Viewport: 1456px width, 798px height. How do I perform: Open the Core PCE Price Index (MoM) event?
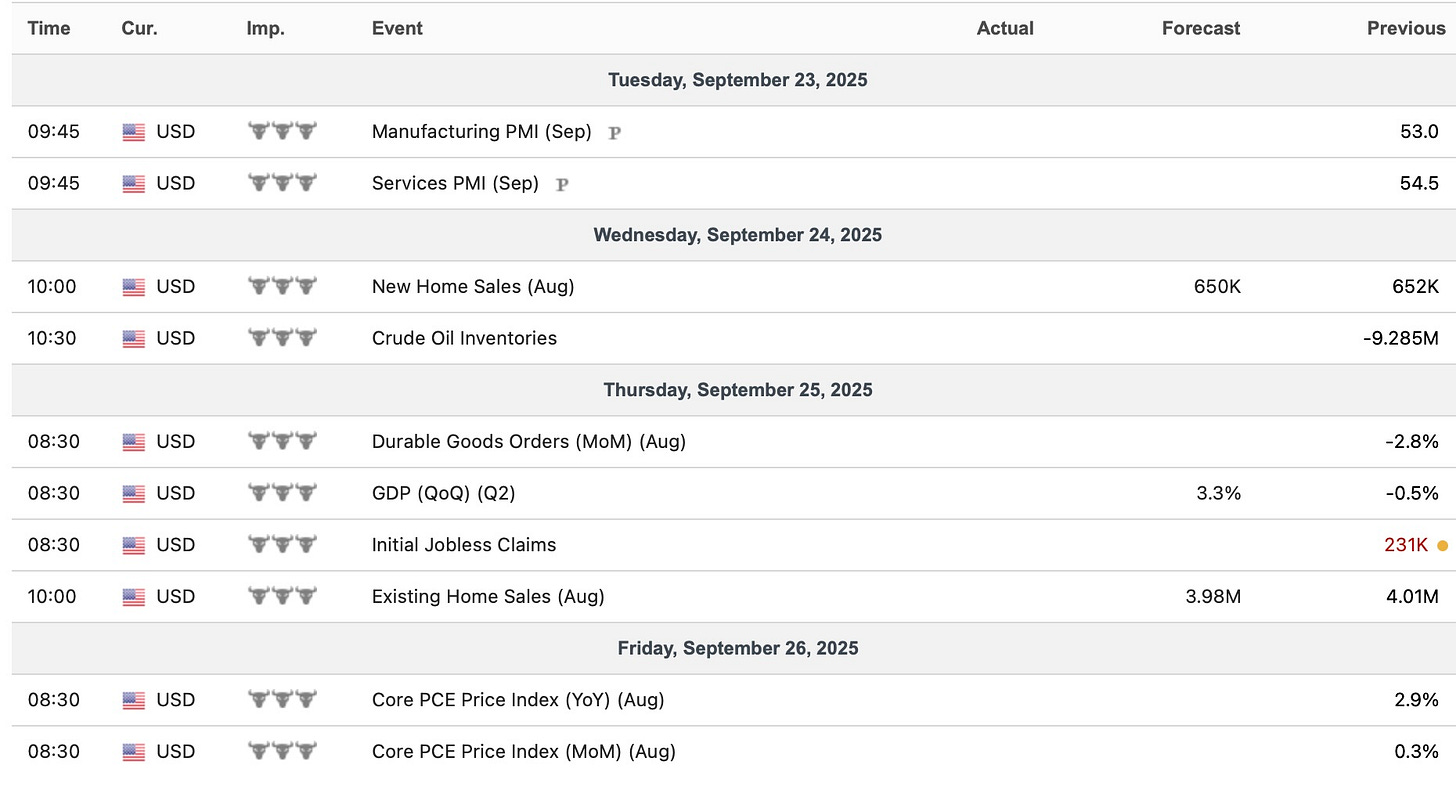click(523, 752)
